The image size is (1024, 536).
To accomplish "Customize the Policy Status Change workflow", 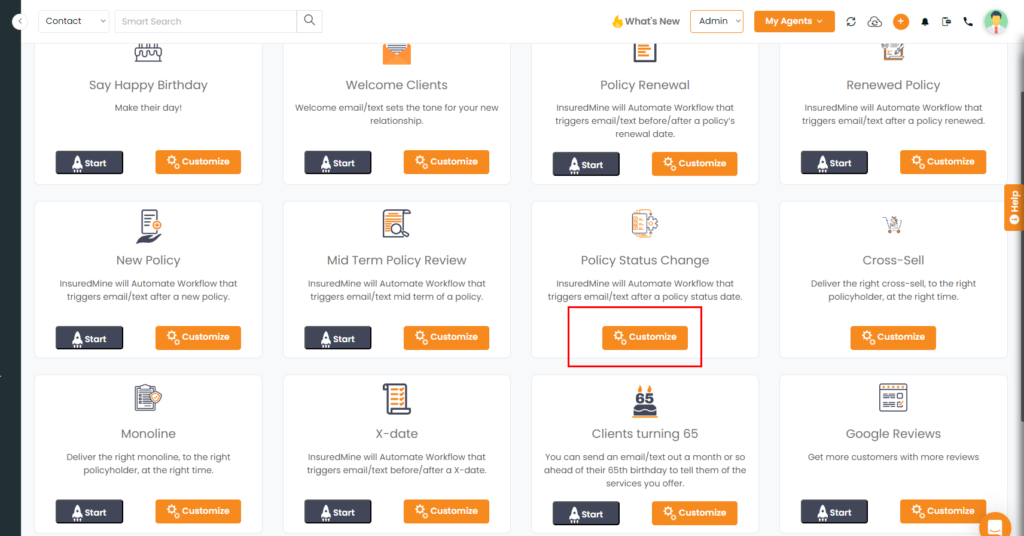I will click(x=645, y=337).
